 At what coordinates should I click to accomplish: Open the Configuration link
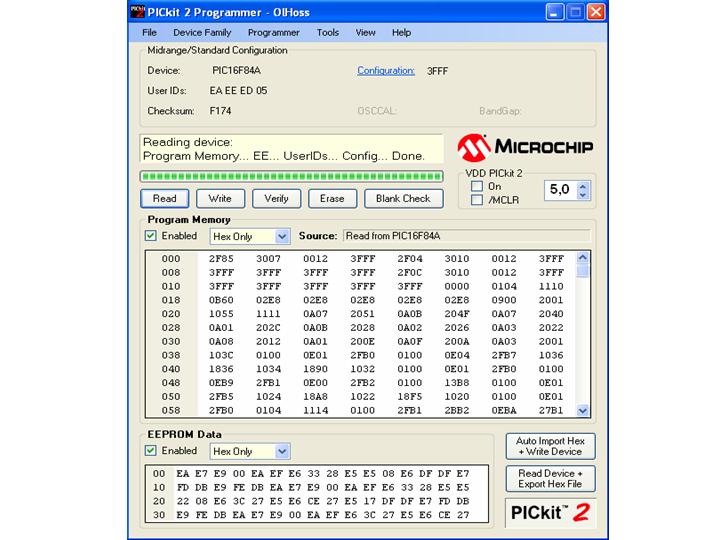386,71
